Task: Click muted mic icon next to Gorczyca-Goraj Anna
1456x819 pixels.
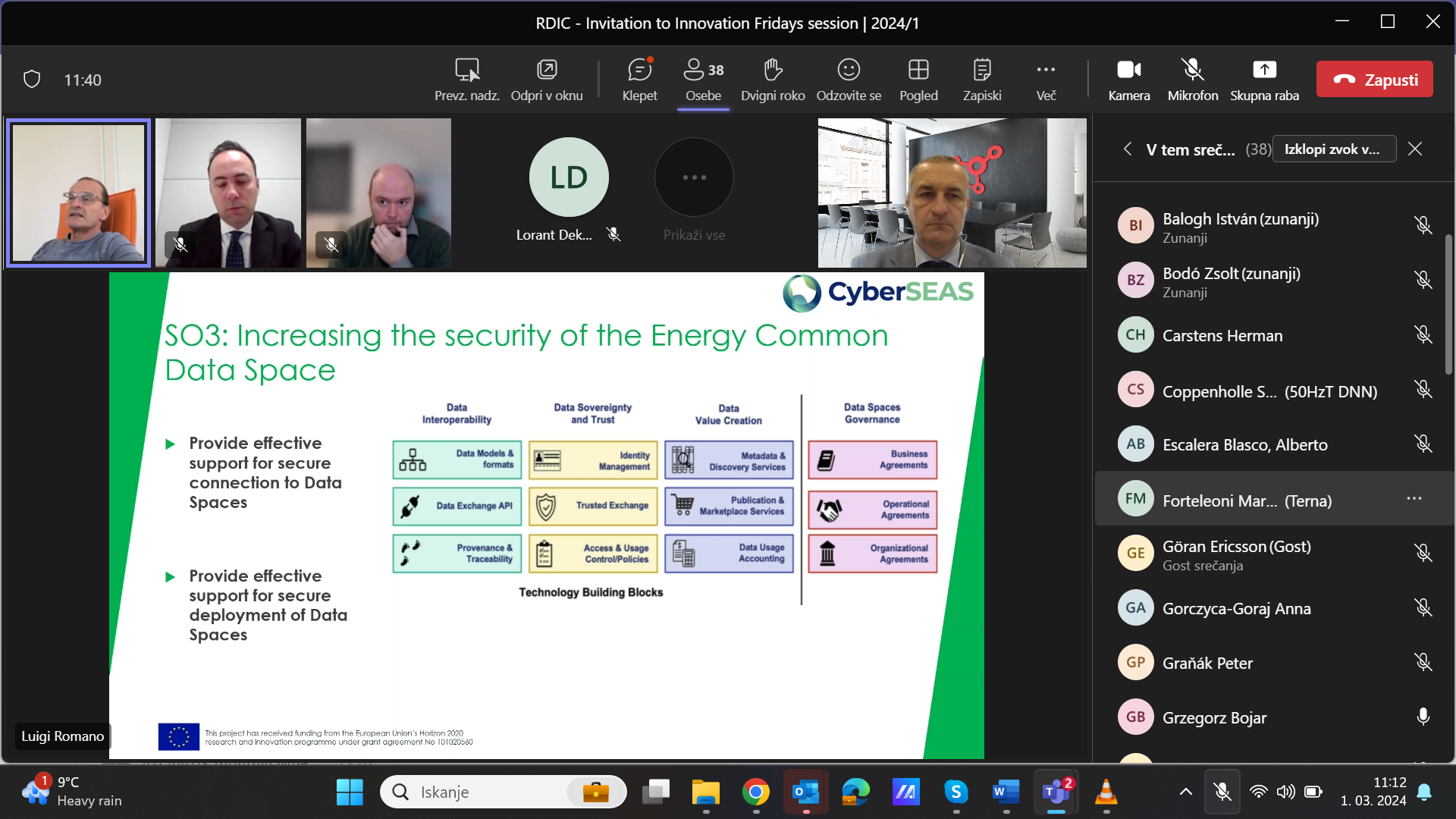Action: tap(1423, 607)
